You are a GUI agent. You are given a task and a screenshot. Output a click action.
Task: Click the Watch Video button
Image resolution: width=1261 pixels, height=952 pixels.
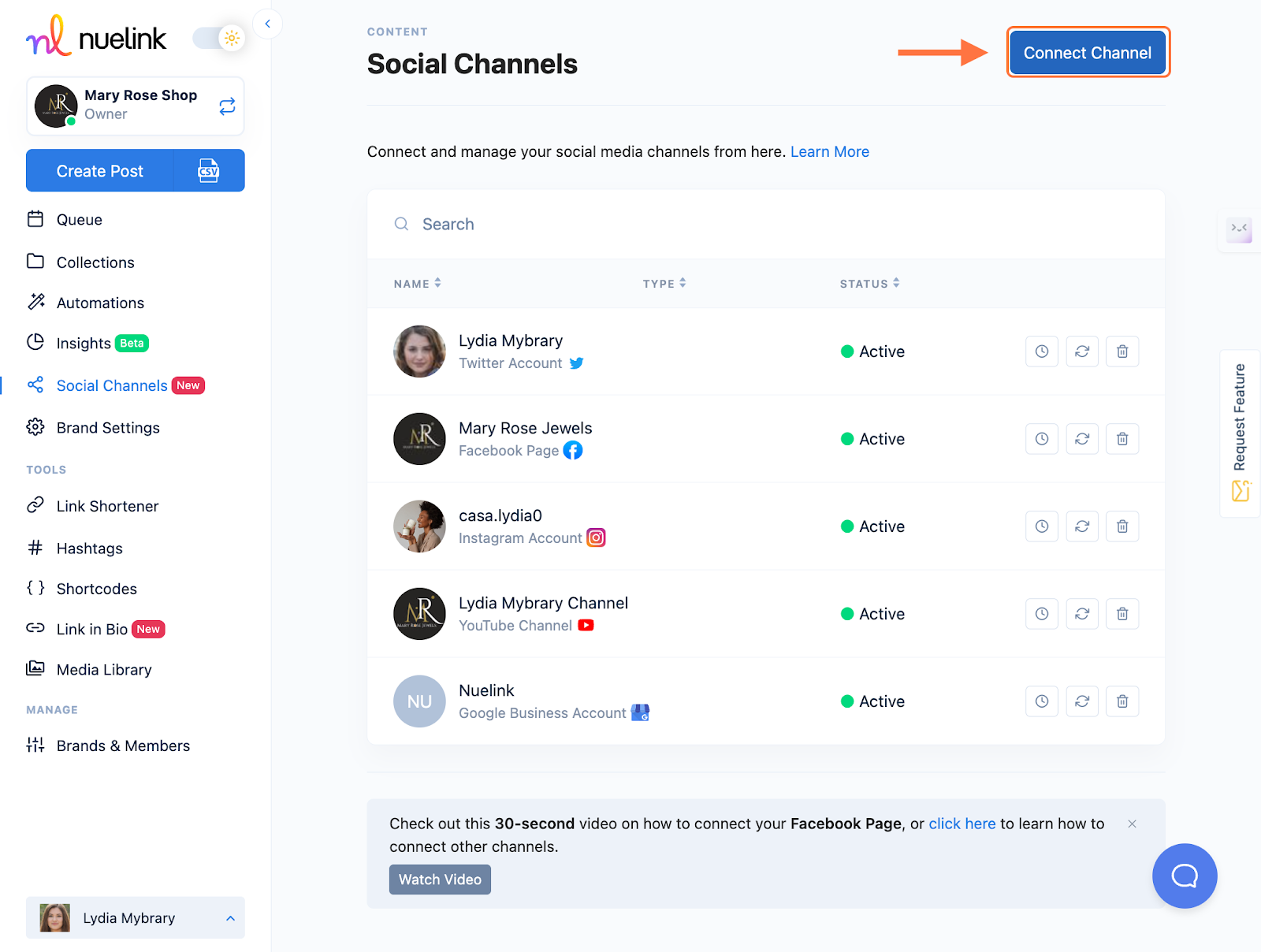pyautogui.click(x=440, y=879)
